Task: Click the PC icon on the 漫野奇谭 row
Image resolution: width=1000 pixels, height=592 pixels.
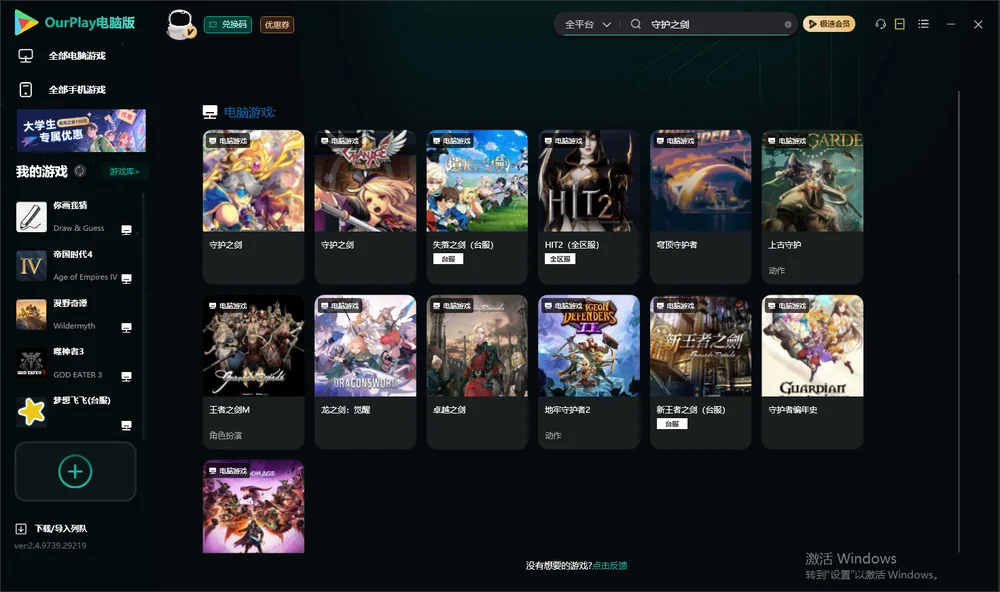Action: [126, 328]
